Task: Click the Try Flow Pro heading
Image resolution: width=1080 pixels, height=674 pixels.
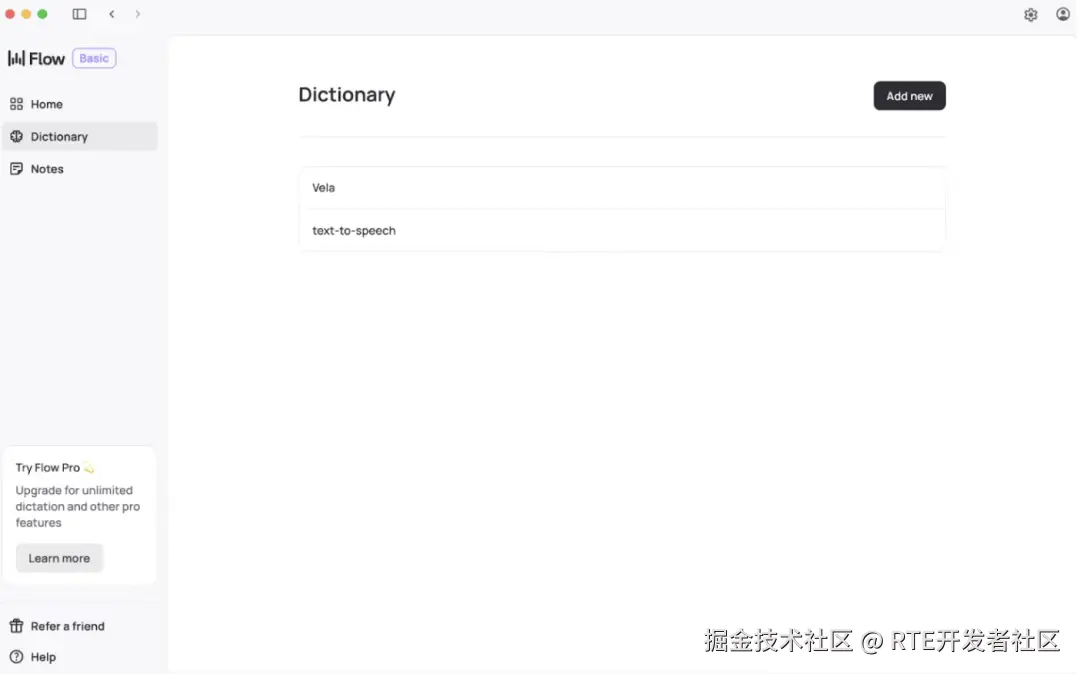Action: point(55,467)
